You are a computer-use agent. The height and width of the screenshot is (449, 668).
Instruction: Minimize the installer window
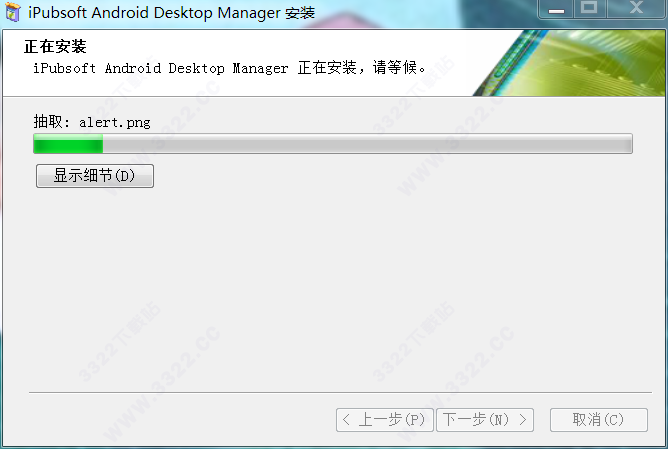pyautogui.click(x=556, y=9)
